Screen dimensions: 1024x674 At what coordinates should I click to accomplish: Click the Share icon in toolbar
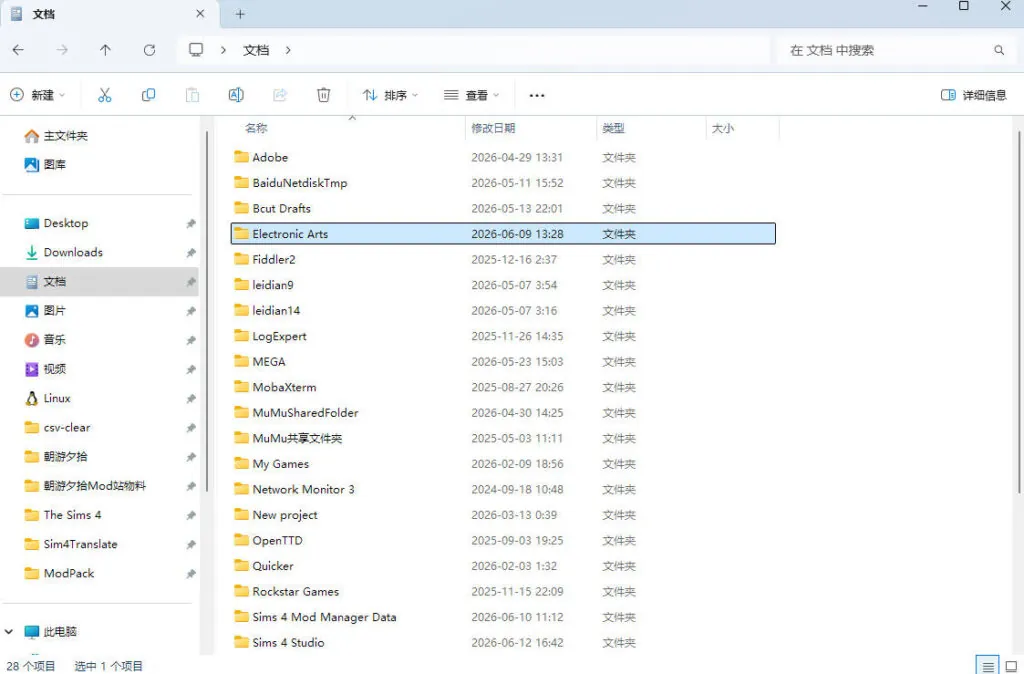(x=280, y=95)
